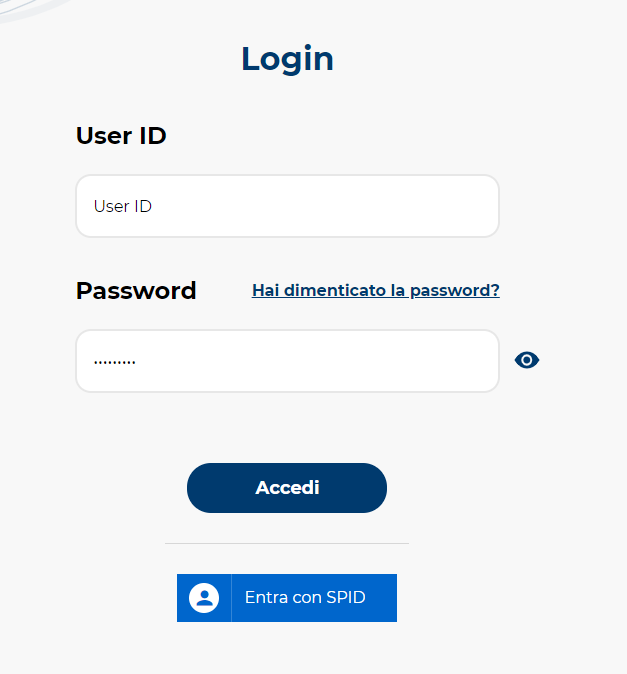Log in with SPID instead
The height and width of the screenshot is (674, 627).
pyautogui.click(x=287, y=598)
